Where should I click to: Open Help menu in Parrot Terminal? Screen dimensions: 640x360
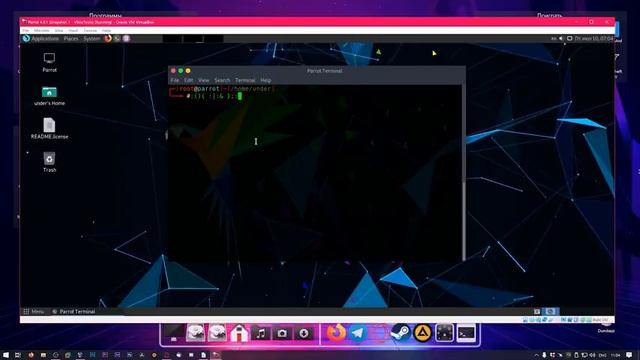265,80
